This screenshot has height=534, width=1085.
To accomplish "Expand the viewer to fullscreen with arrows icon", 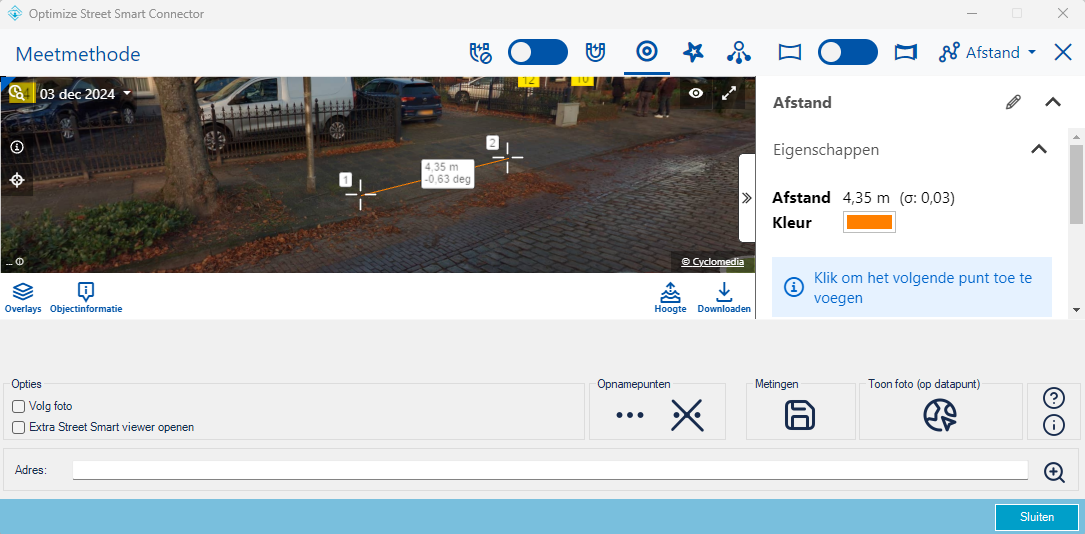I will (729, 93).
